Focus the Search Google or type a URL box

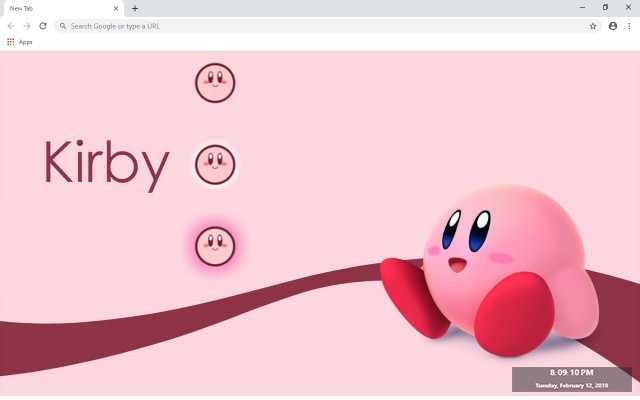click(328, 26)
